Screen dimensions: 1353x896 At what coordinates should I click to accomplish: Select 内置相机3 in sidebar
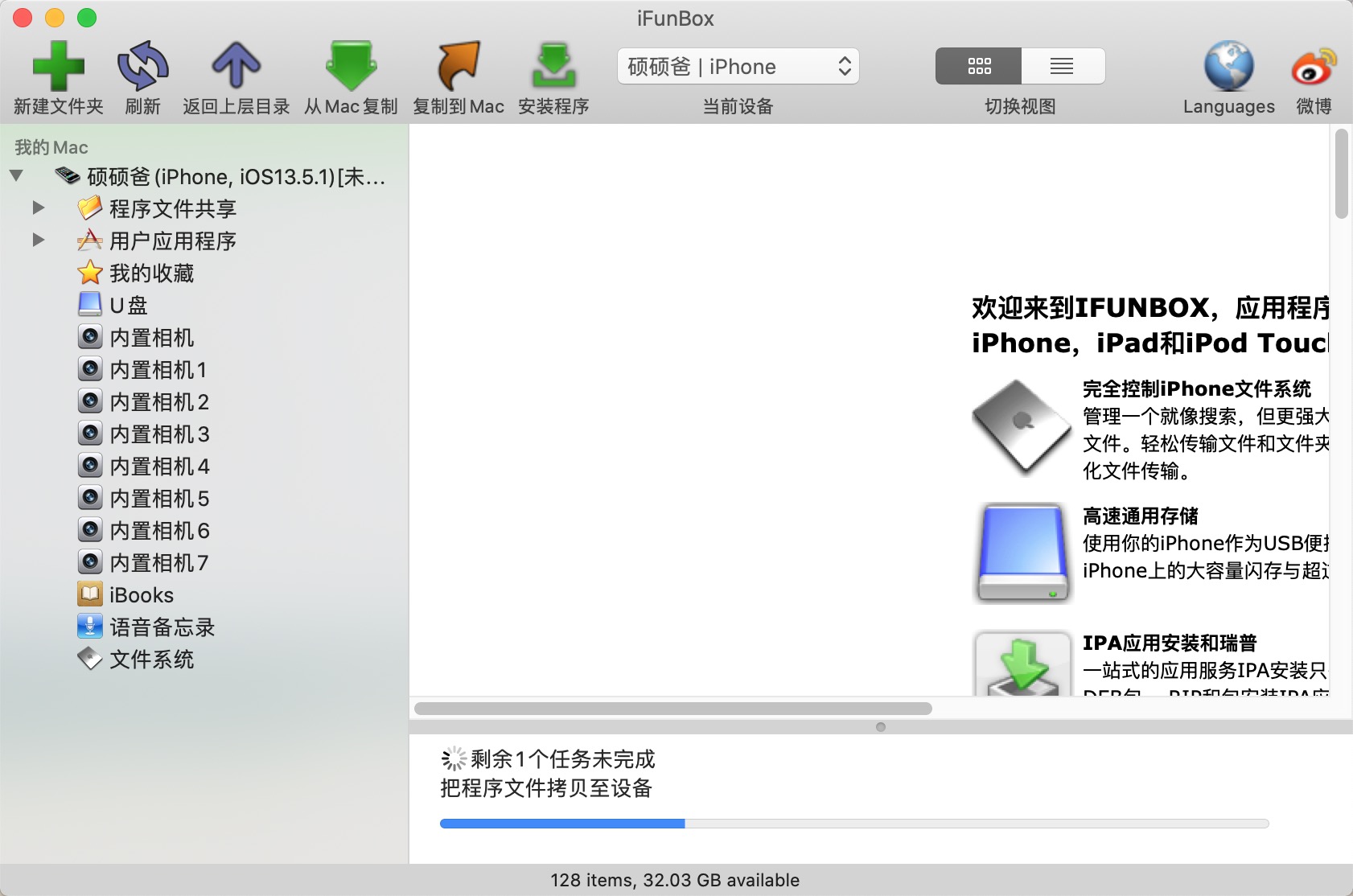pos(204,434)
